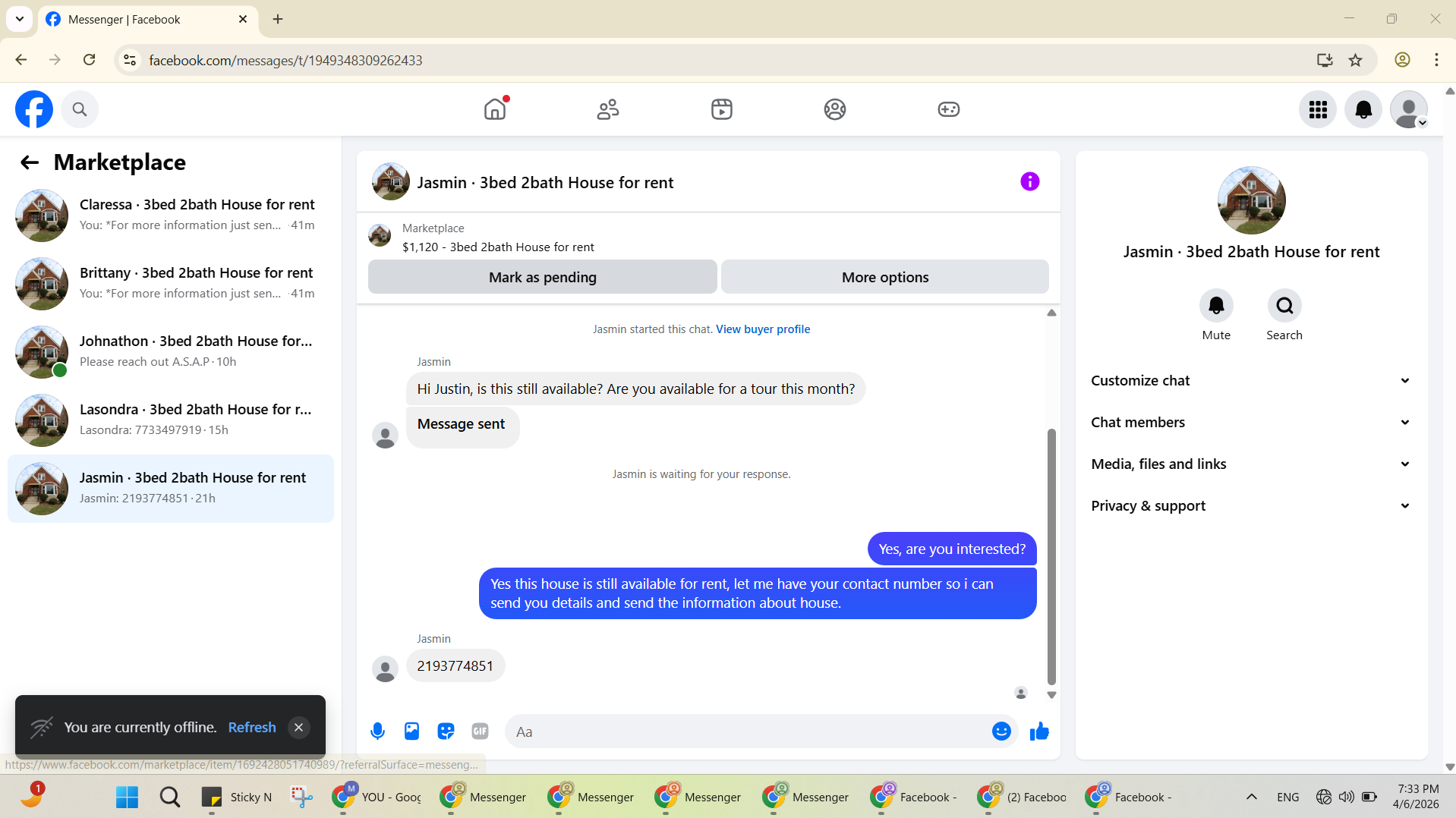Open Windows taskbar search

coord(170,797)
